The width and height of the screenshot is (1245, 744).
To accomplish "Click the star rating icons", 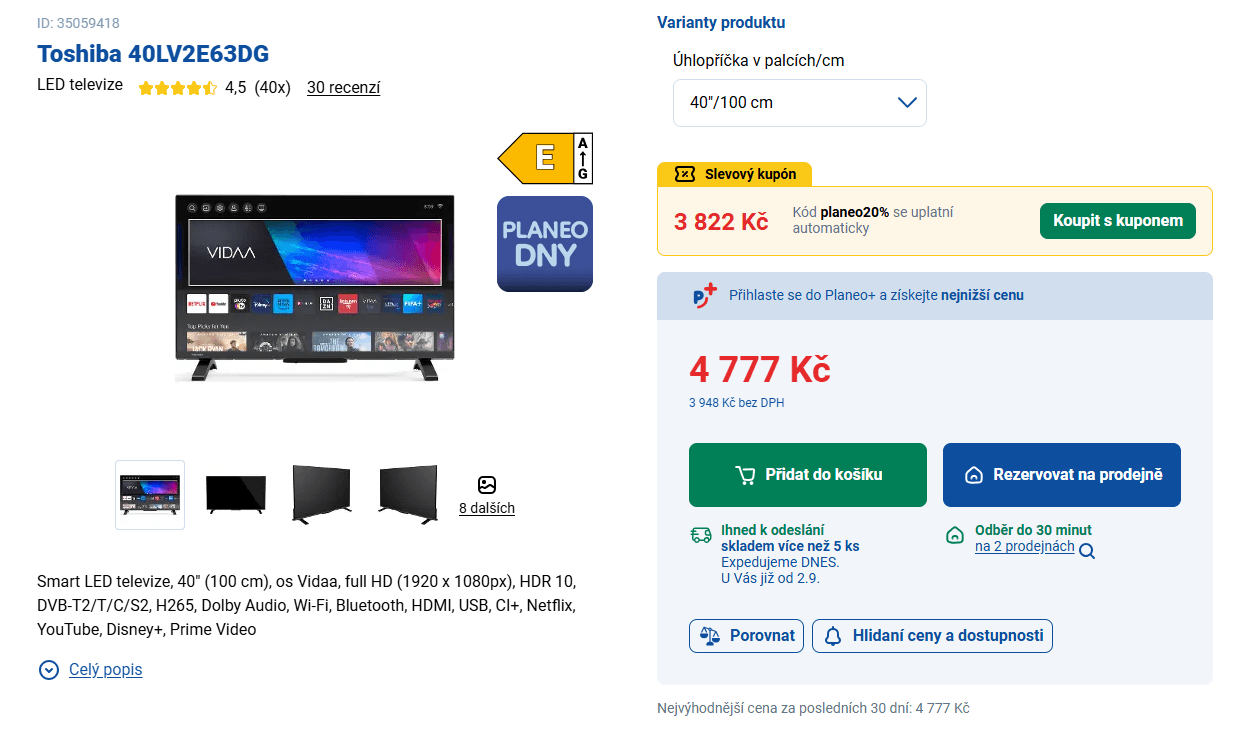I will click(x=178, y=88).
